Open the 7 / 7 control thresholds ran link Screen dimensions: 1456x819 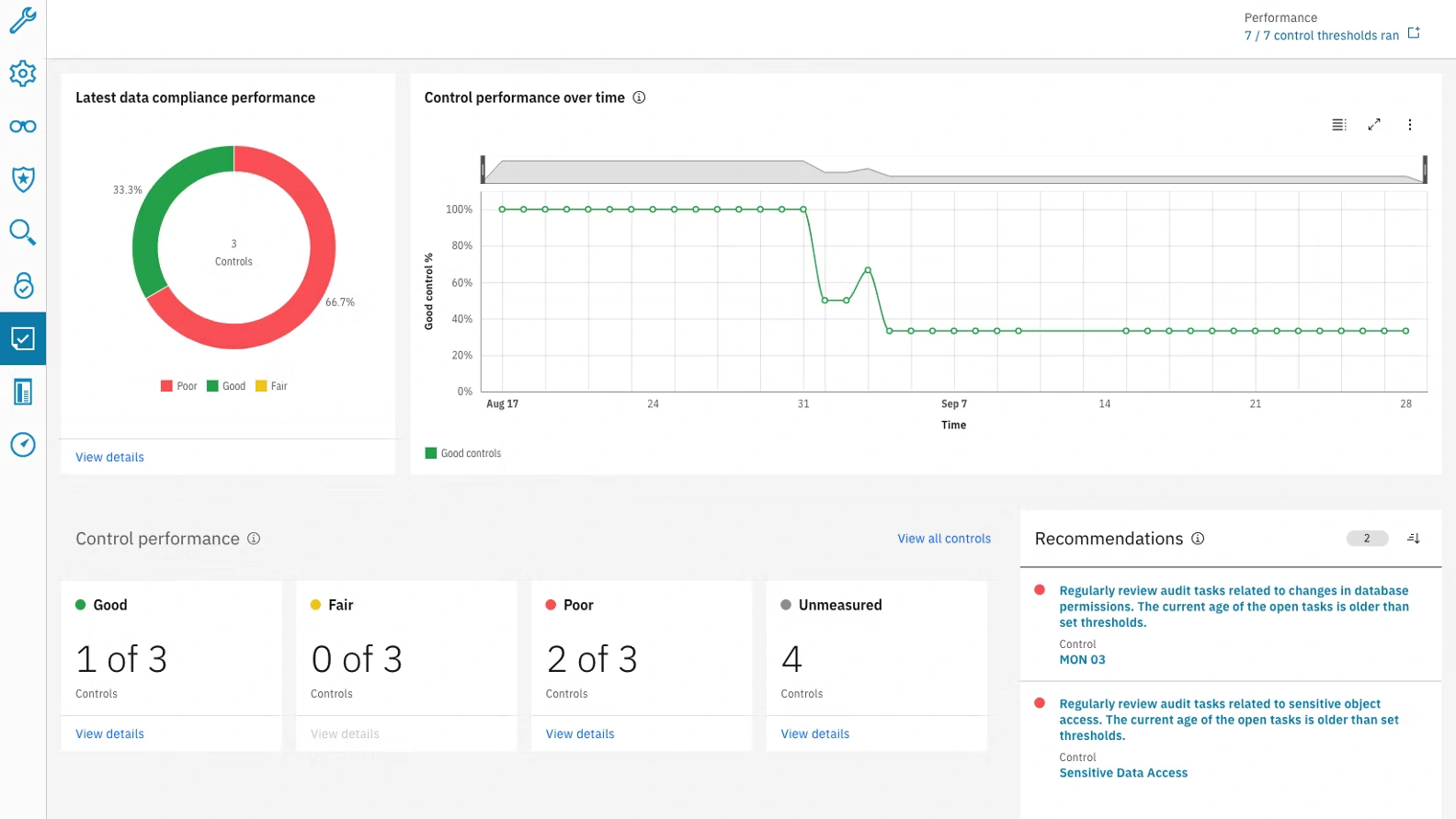(x=1321, y=36)
